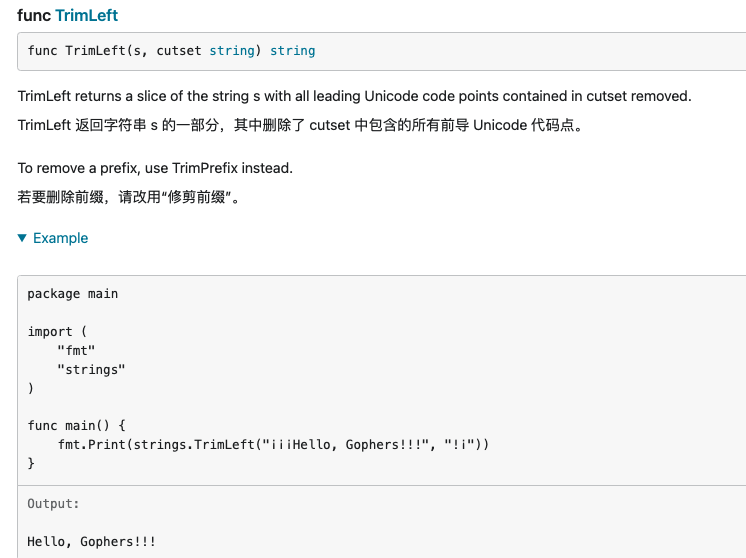Click the return type string link
This screenshot has height=558, width=746.
coord(292,50)
